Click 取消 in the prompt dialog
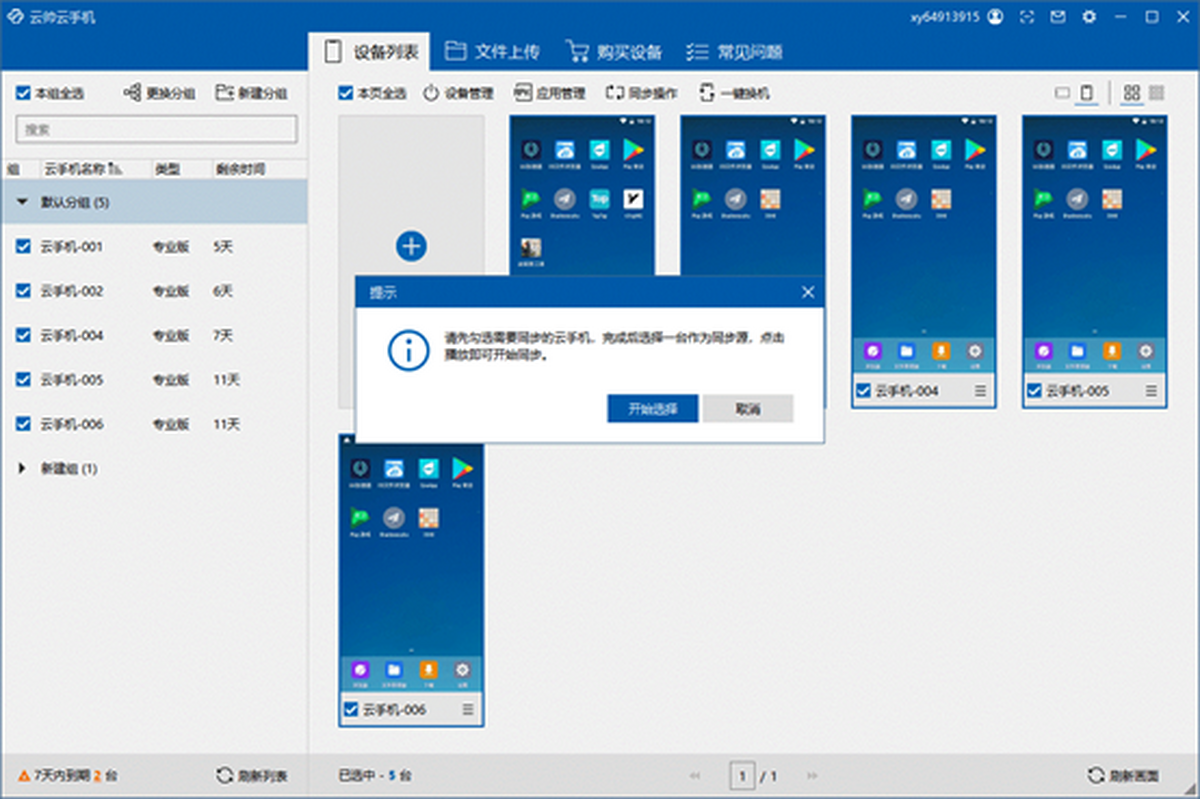 748,408
